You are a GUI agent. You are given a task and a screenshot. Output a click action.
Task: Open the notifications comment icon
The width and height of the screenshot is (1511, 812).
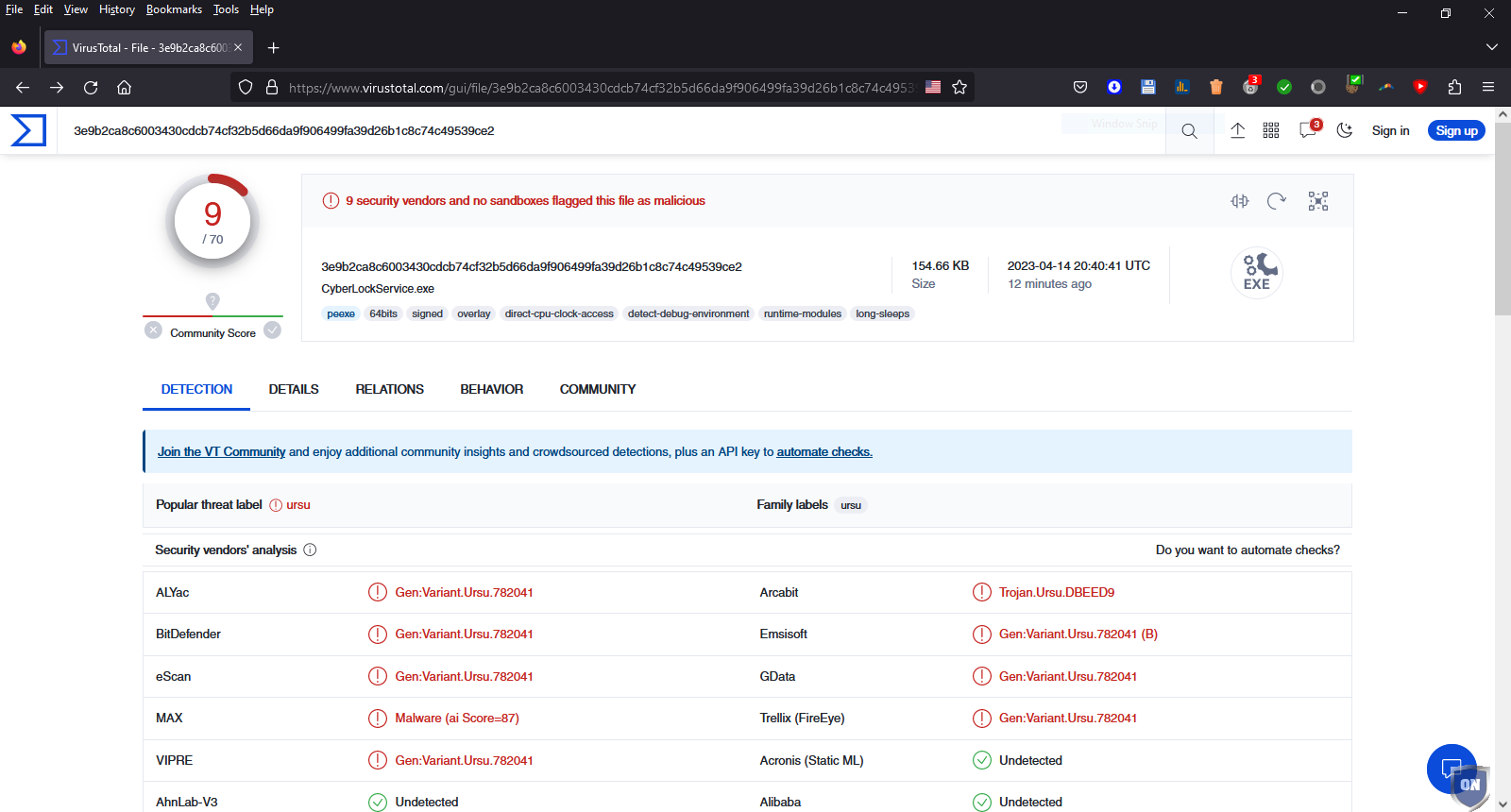click(x=1308, y=130)
